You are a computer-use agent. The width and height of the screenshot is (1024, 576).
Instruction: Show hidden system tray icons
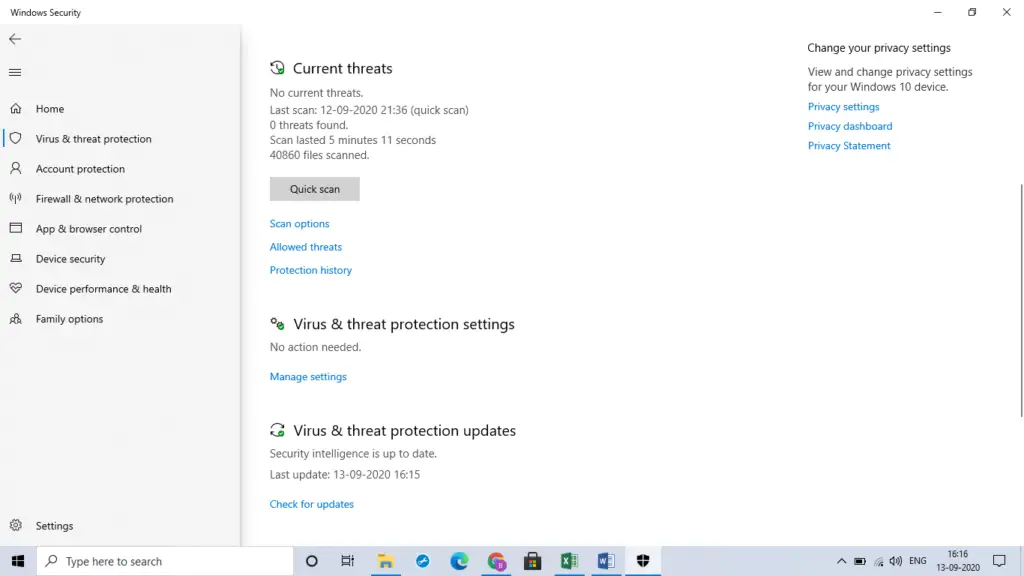[x=841, y=561]
